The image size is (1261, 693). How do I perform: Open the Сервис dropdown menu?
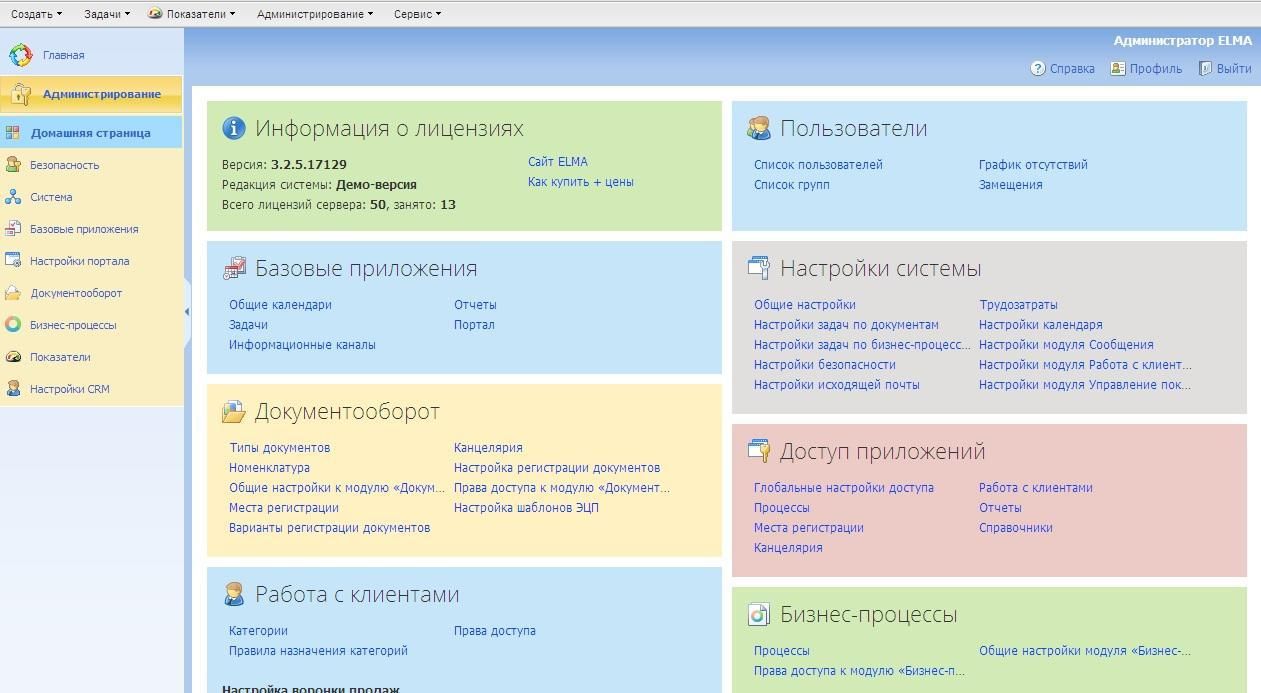tap(417, 14)
